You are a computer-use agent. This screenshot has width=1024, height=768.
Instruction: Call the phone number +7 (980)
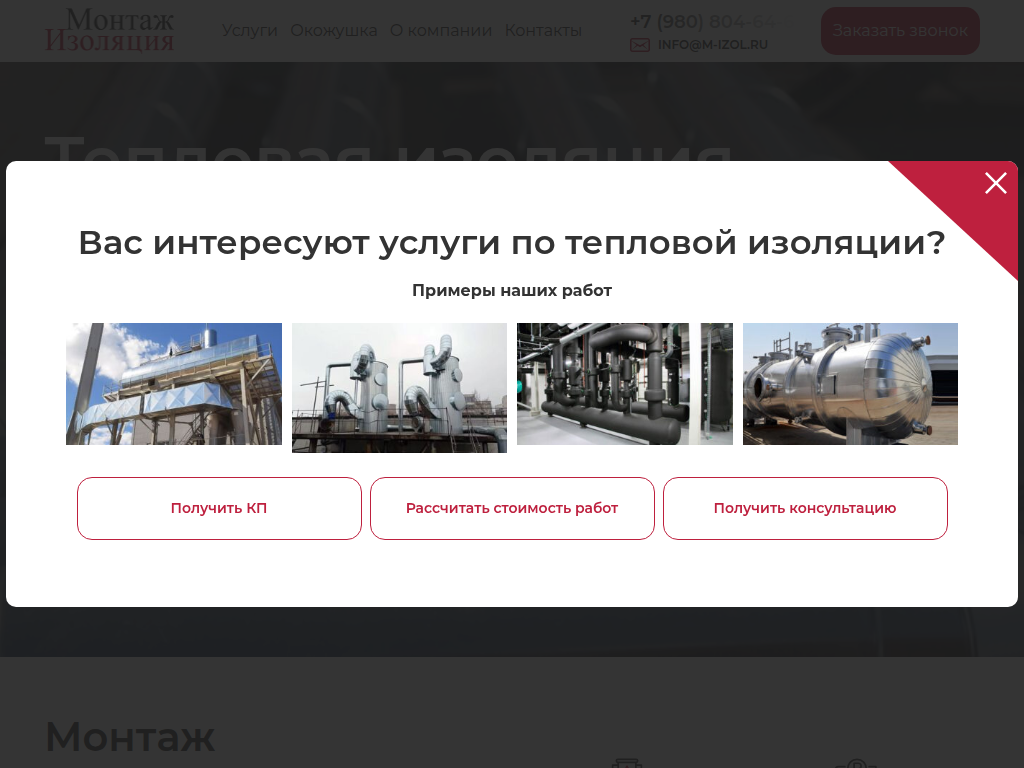(x=700, y=20)
